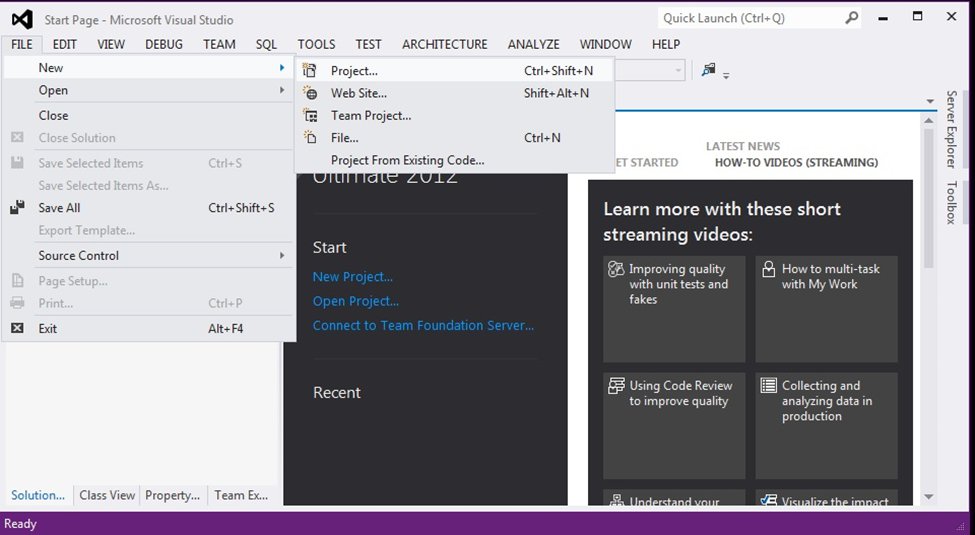Image resolution: width=975 pixels, height=535 pixels.
Task: Click the new File icon in submenu
Action: [310, 137]
